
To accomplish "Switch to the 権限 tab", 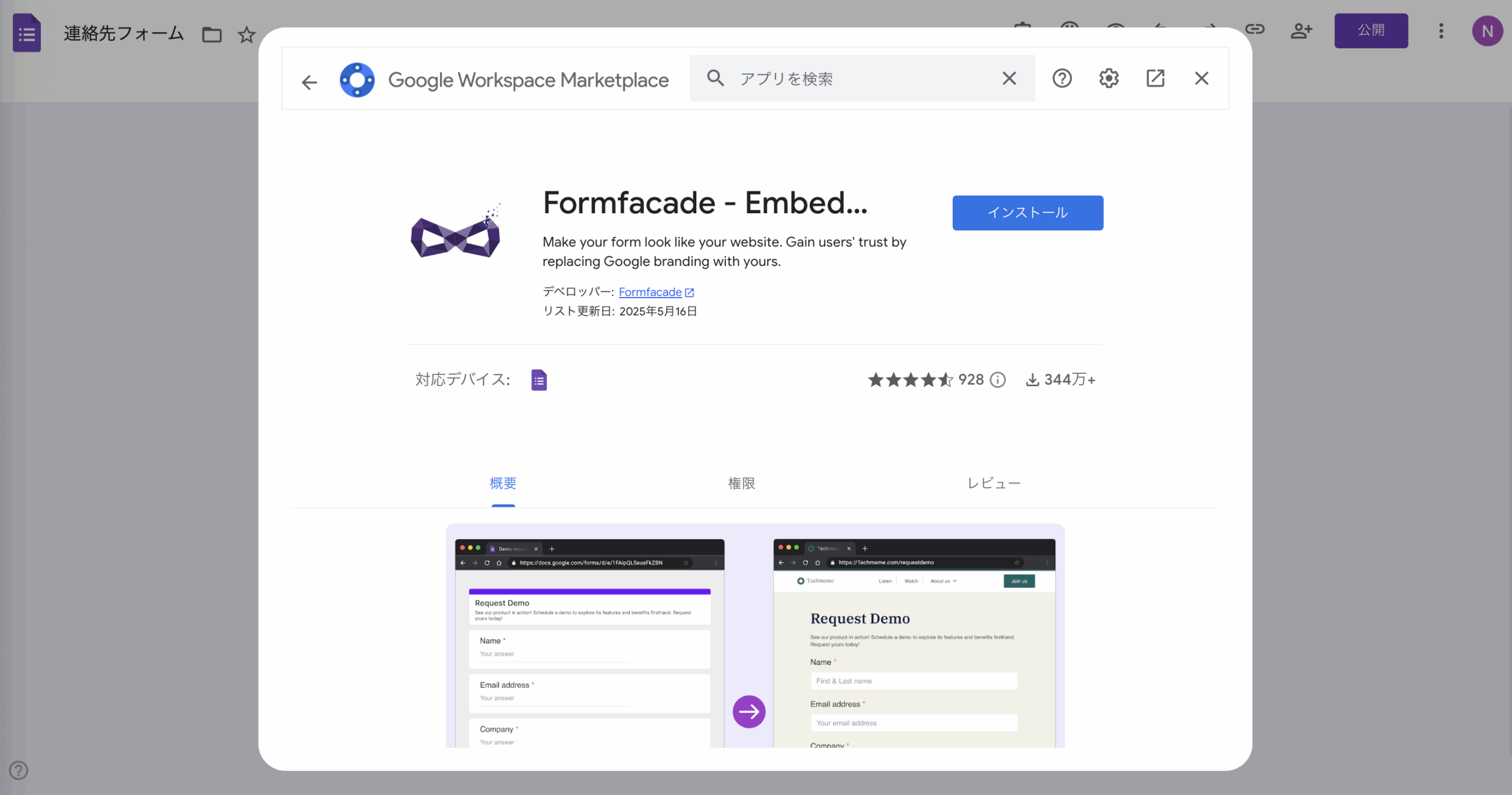I will (741, 483).
